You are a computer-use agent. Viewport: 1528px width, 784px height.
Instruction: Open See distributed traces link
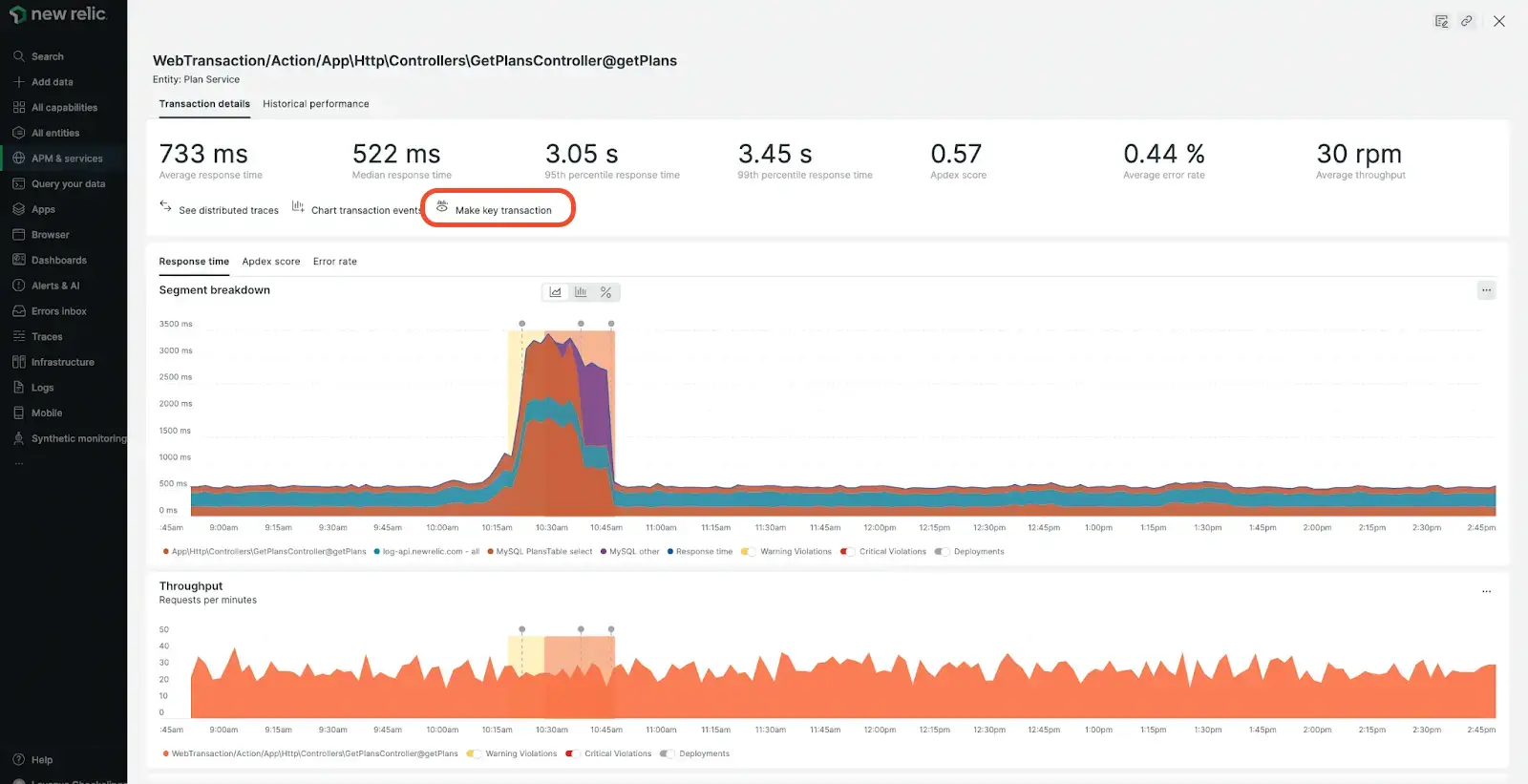pos(227,210)
